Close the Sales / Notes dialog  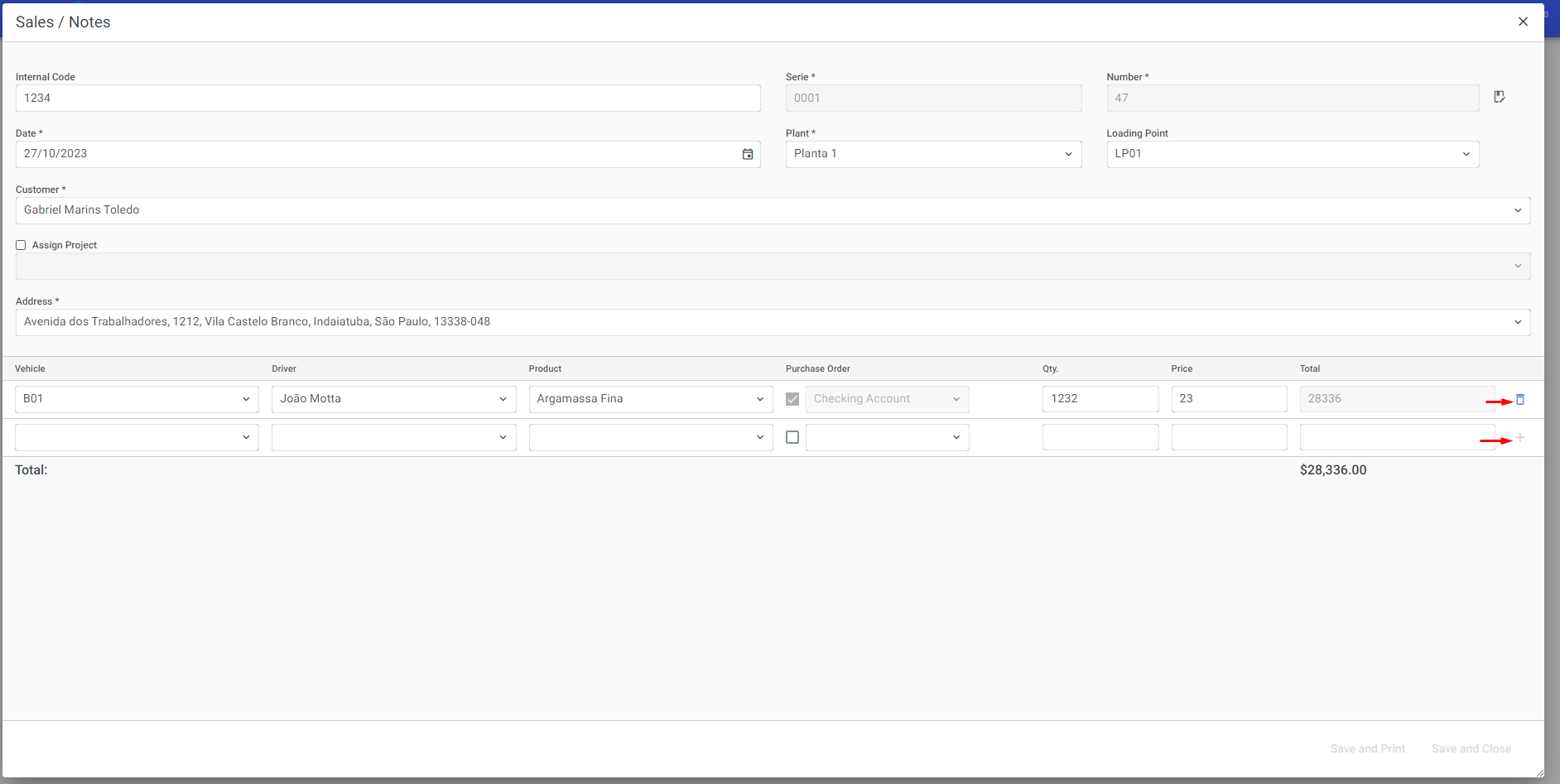1522,22
